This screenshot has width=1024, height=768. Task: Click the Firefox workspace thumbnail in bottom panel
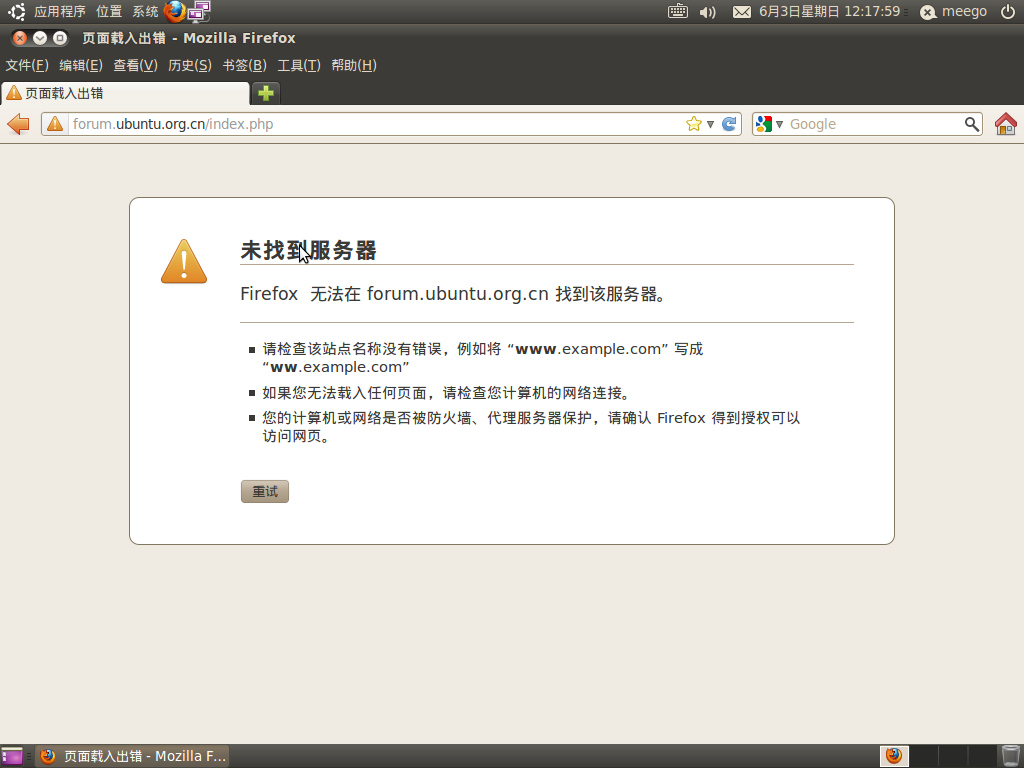pyautogui.click(x=894, y=756)
